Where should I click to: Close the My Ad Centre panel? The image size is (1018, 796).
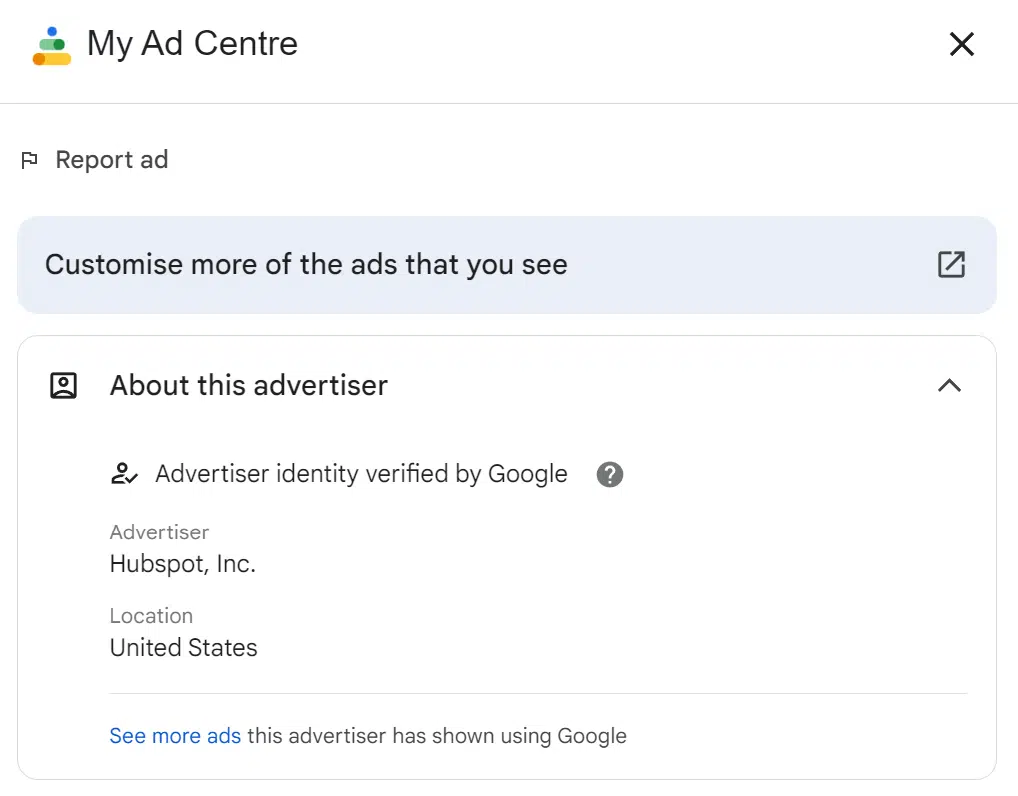pos(961,44)
